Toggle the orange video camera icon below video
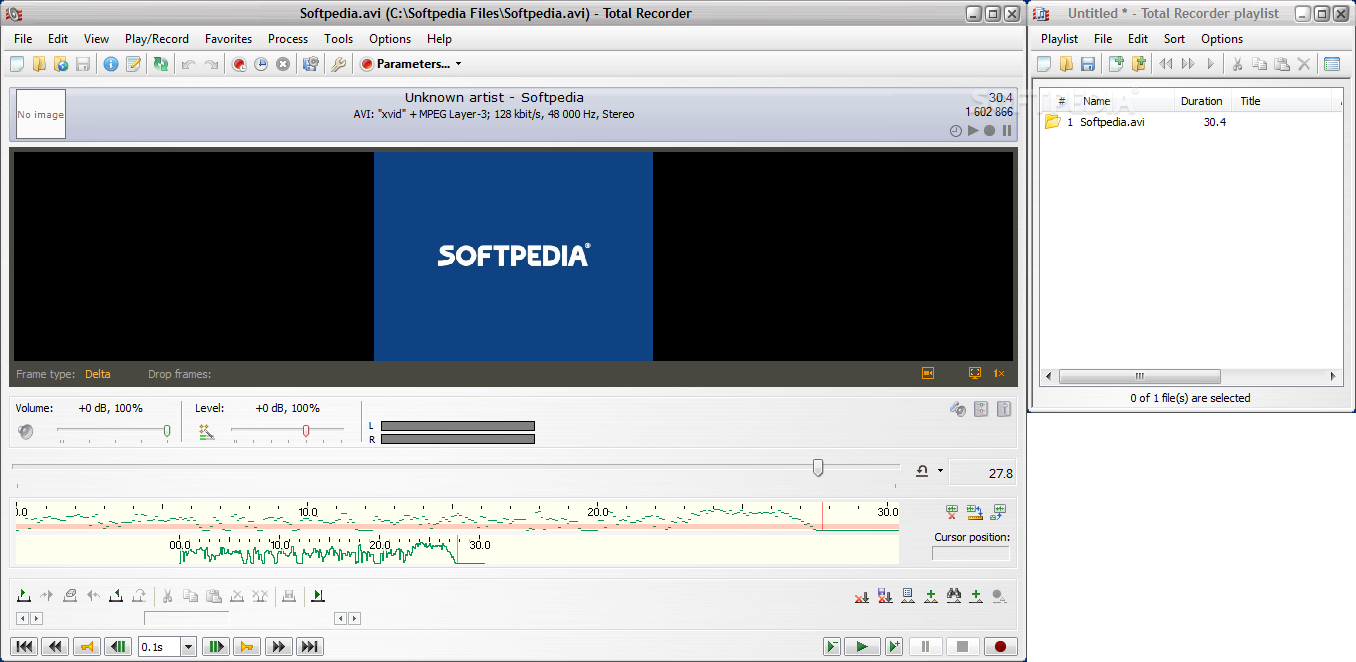The width and height of the screenshot is (1356, 662). pos(928,373)
